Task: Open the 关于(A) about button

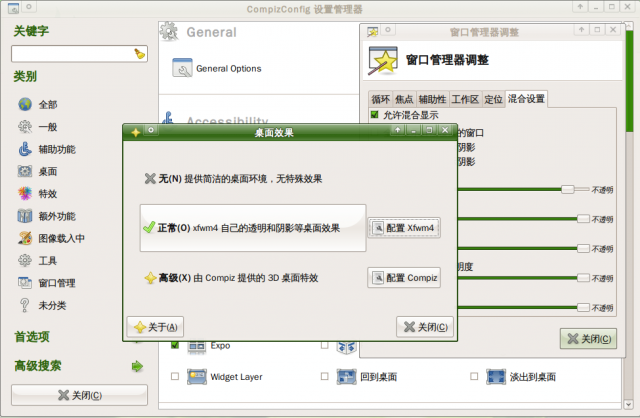Action: 155,327
